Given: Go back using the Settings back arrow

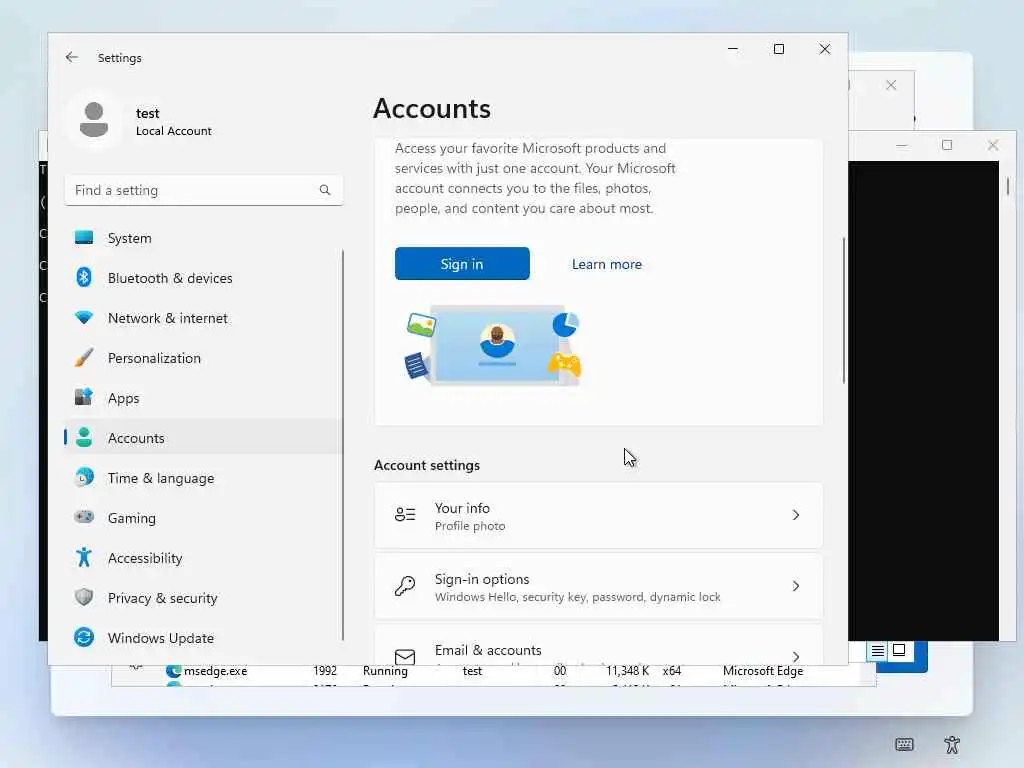Looking at the screenshot, I should (72, 57).
